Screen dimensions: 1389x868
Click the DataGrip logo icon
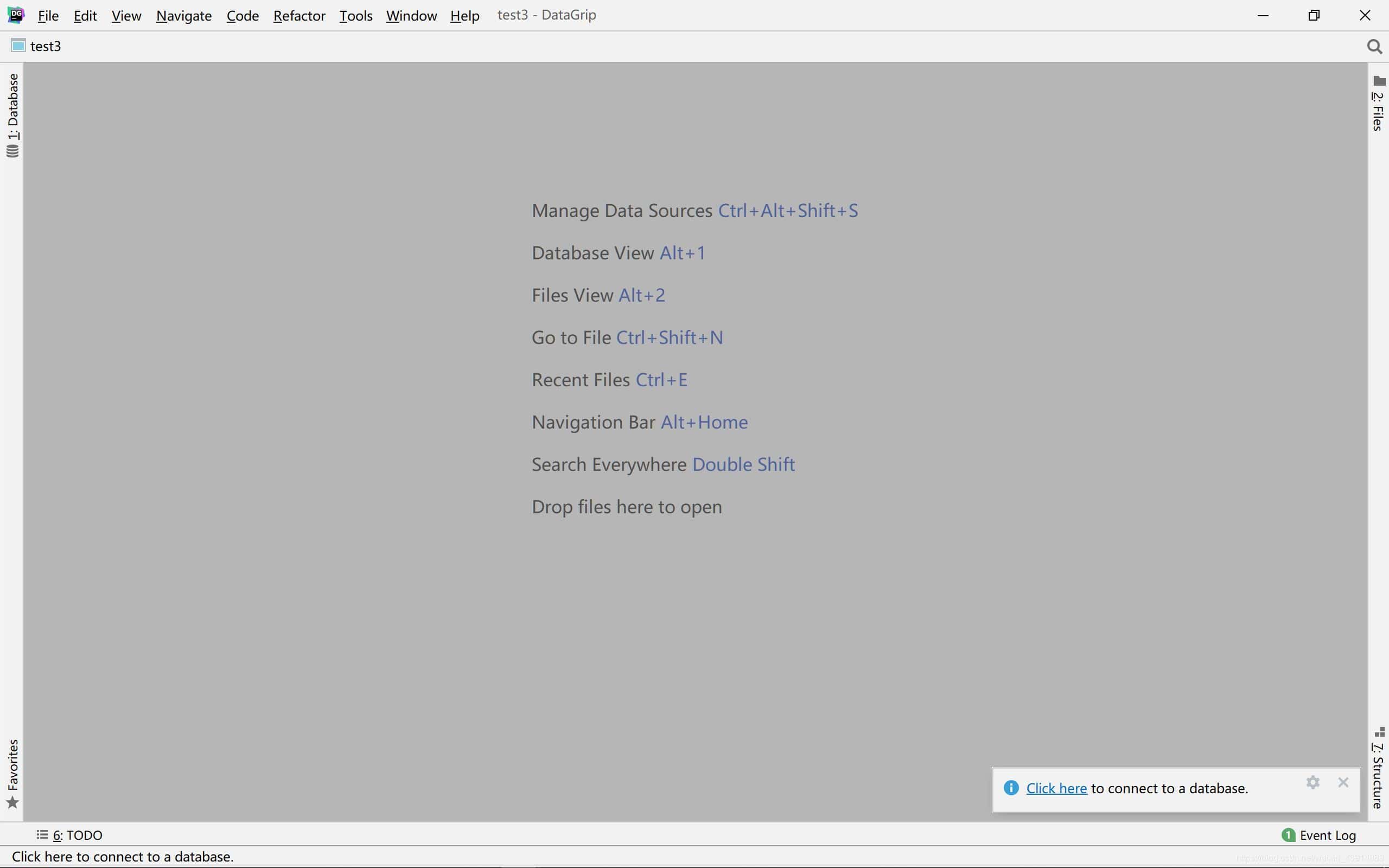click(x=16, y=15)
